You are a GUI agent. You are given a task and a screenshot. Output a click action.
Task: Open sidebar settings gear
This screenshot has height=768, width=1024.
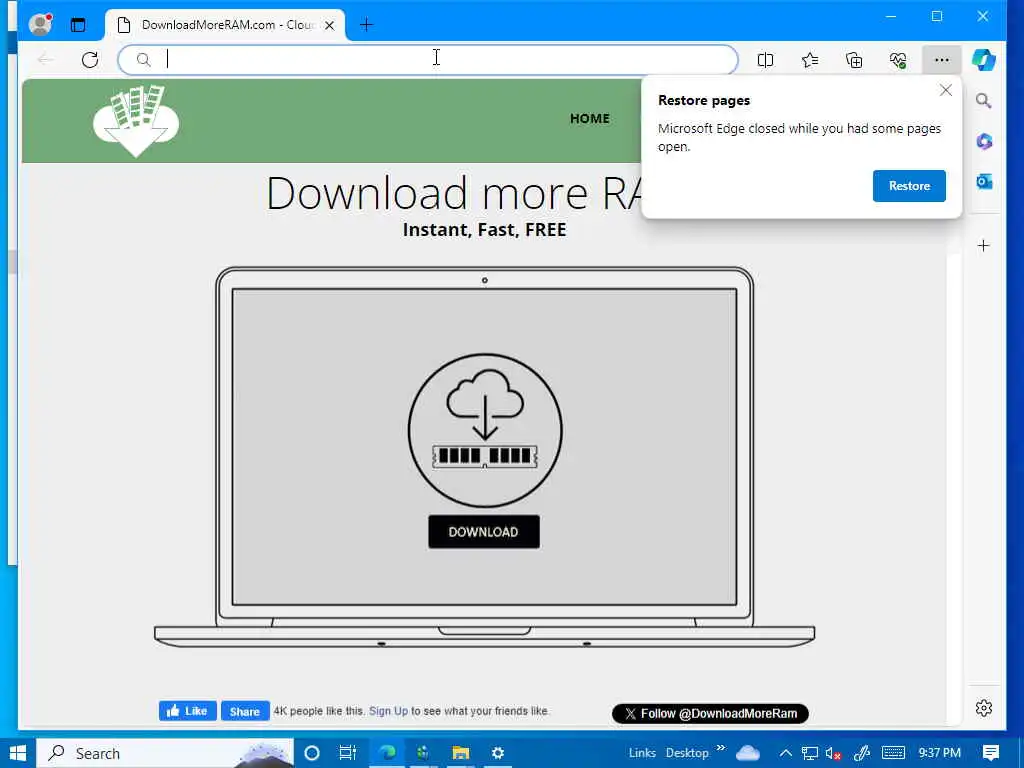tap(984, 708)
